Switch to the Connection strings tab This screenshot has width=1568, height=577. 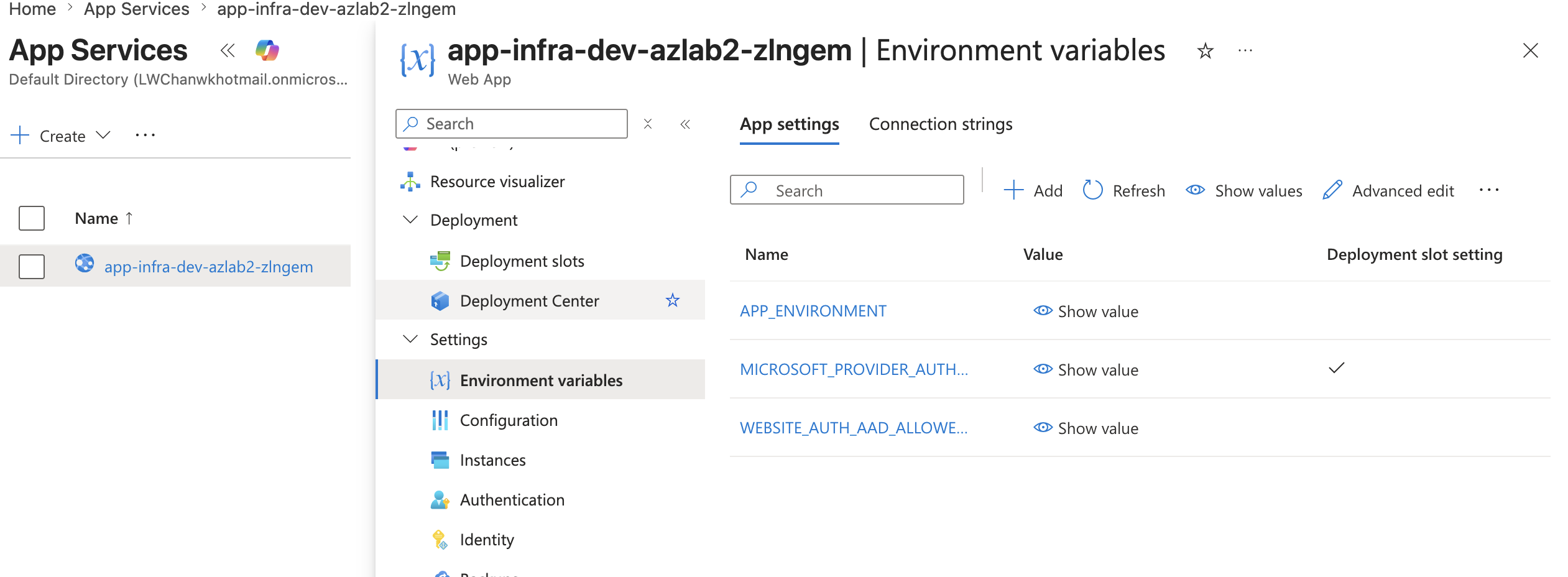point(941,124)
